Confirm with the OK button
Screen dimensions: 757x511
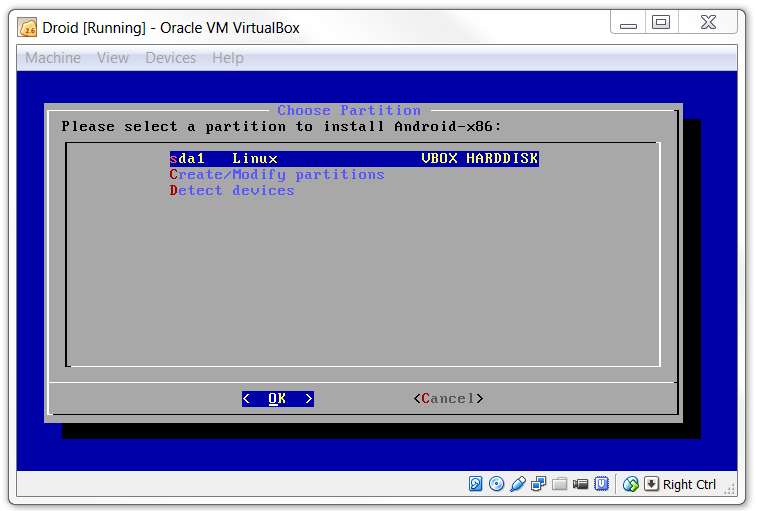pyautogui.click(x=278, y=398)
